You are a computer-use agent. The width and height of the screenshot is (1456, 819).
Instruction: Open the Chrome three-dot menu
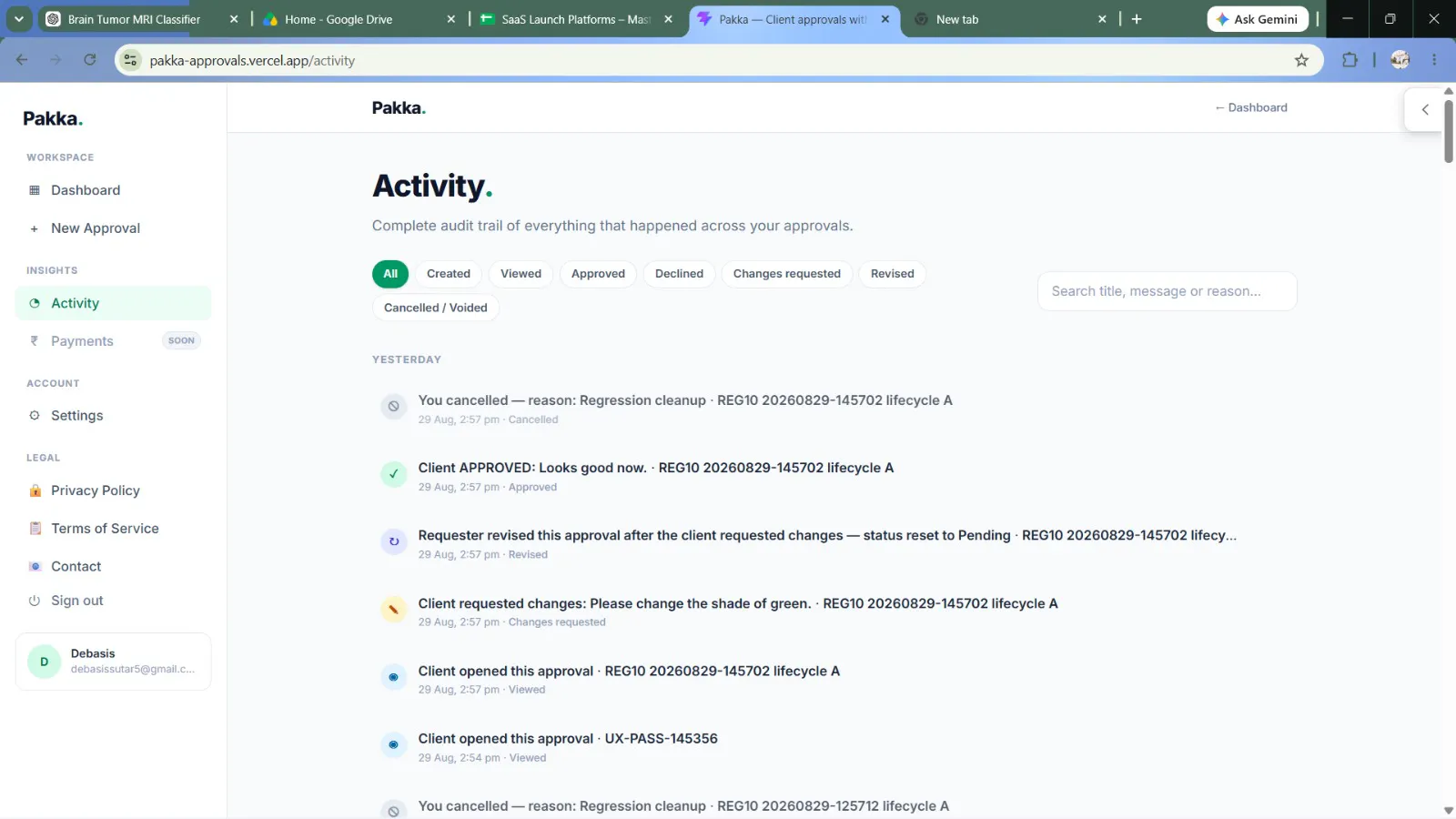pyautogui.click(x=1434, y=60)
